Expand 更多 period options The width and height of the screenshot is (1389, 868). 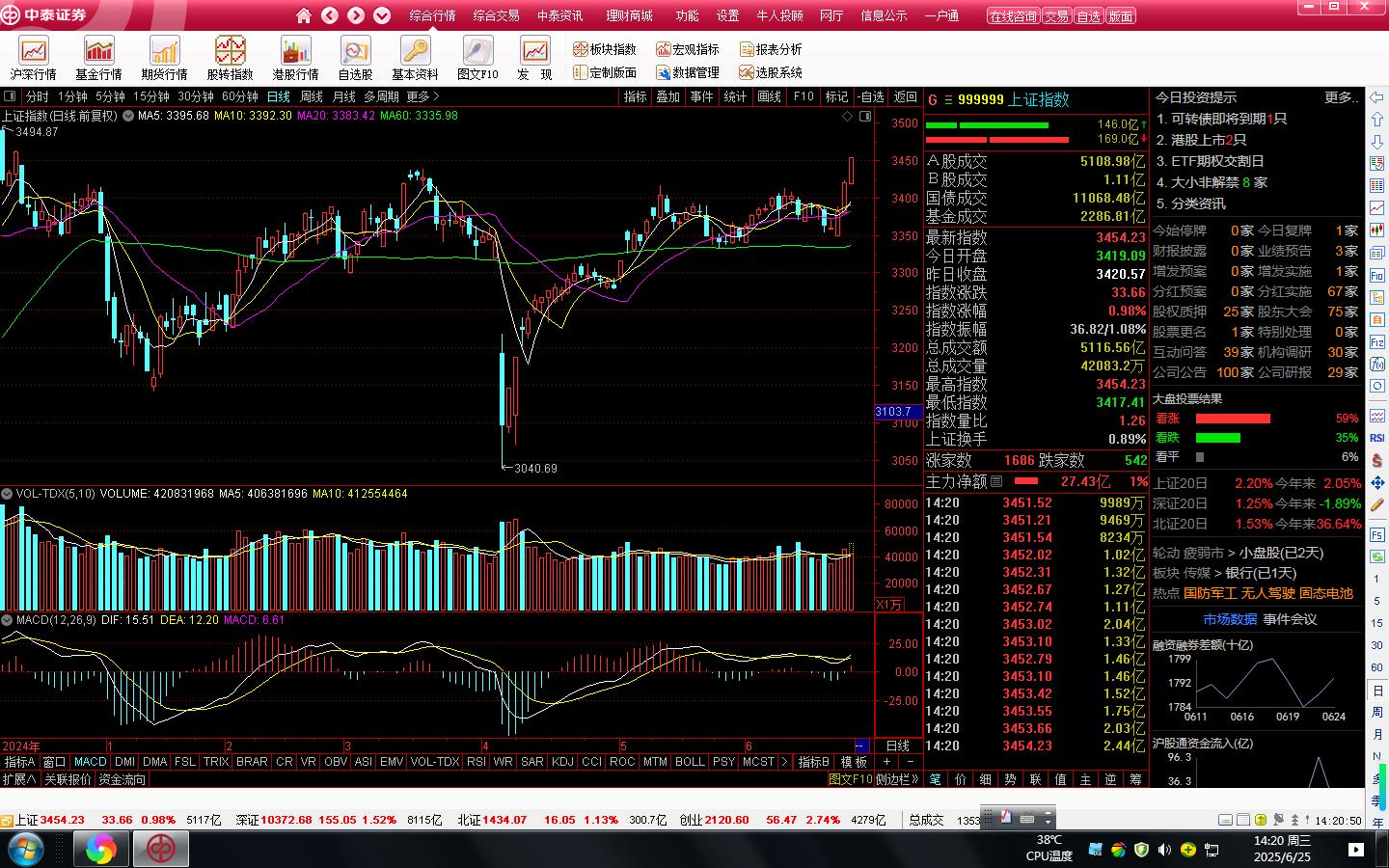(422, 96)
